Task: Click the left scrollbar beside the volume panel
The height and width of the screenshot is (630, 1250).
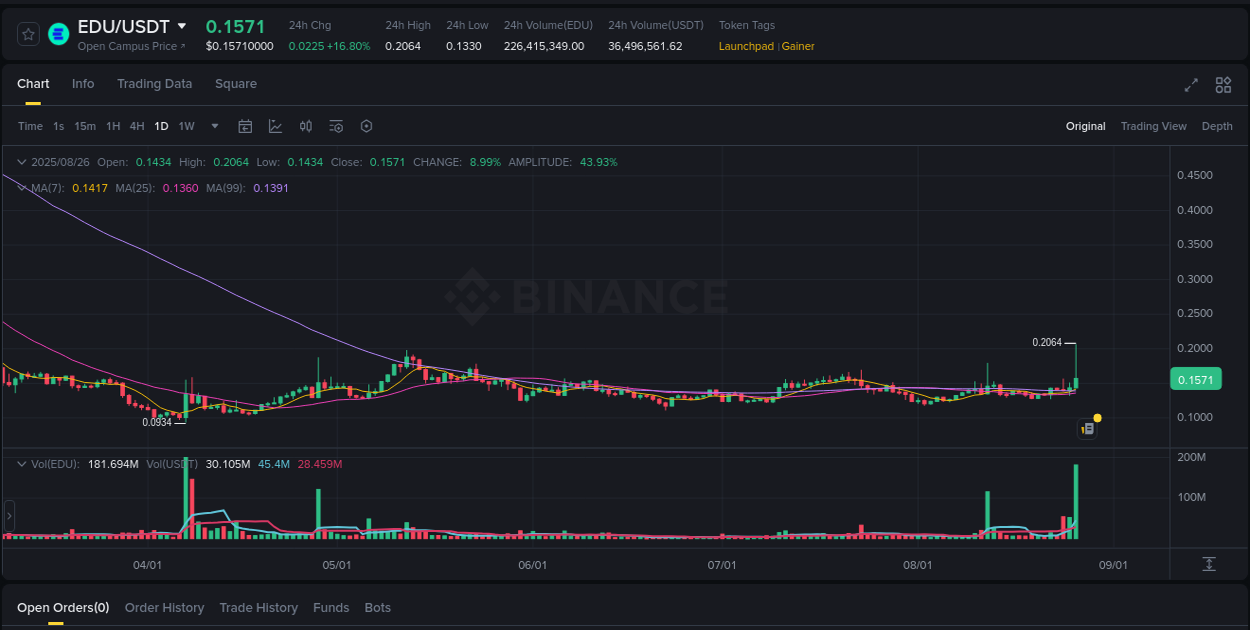Action: tap(9, 515)
